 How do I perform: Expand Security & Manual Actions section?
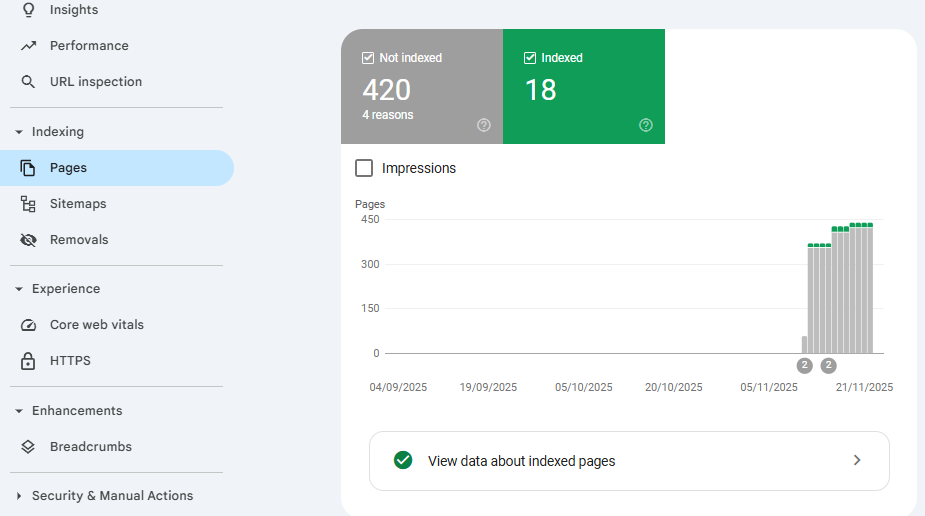click(18, 496)
